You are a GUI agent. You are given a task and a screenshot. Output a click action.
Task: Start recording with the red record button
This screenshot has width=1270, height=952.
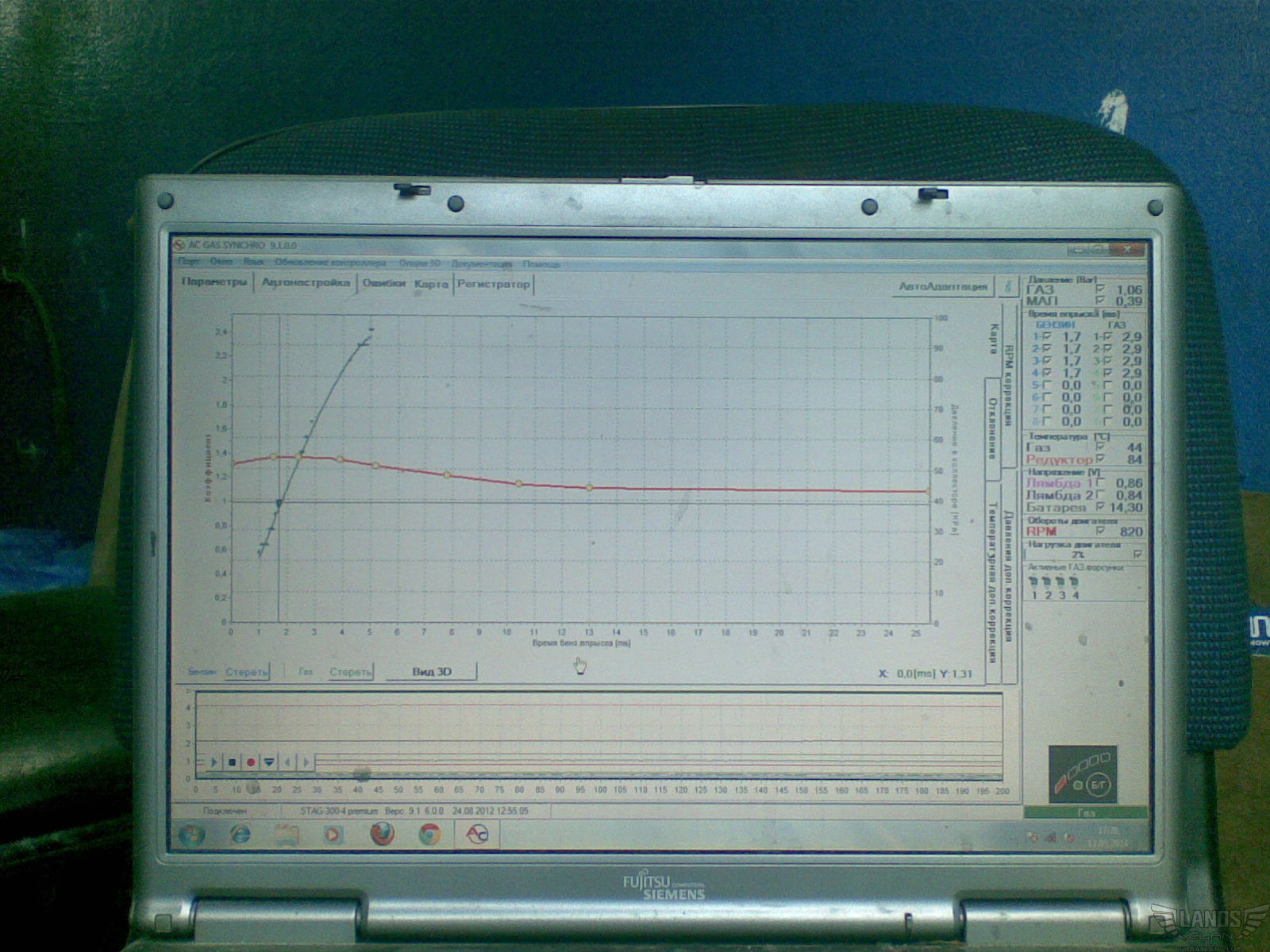tap(251, 762)
